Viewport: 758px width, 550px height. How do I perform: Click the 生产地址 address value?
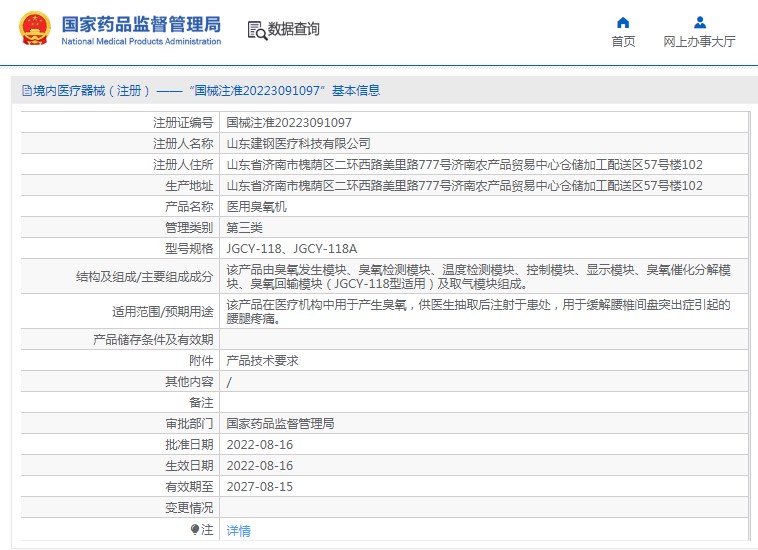465,186
